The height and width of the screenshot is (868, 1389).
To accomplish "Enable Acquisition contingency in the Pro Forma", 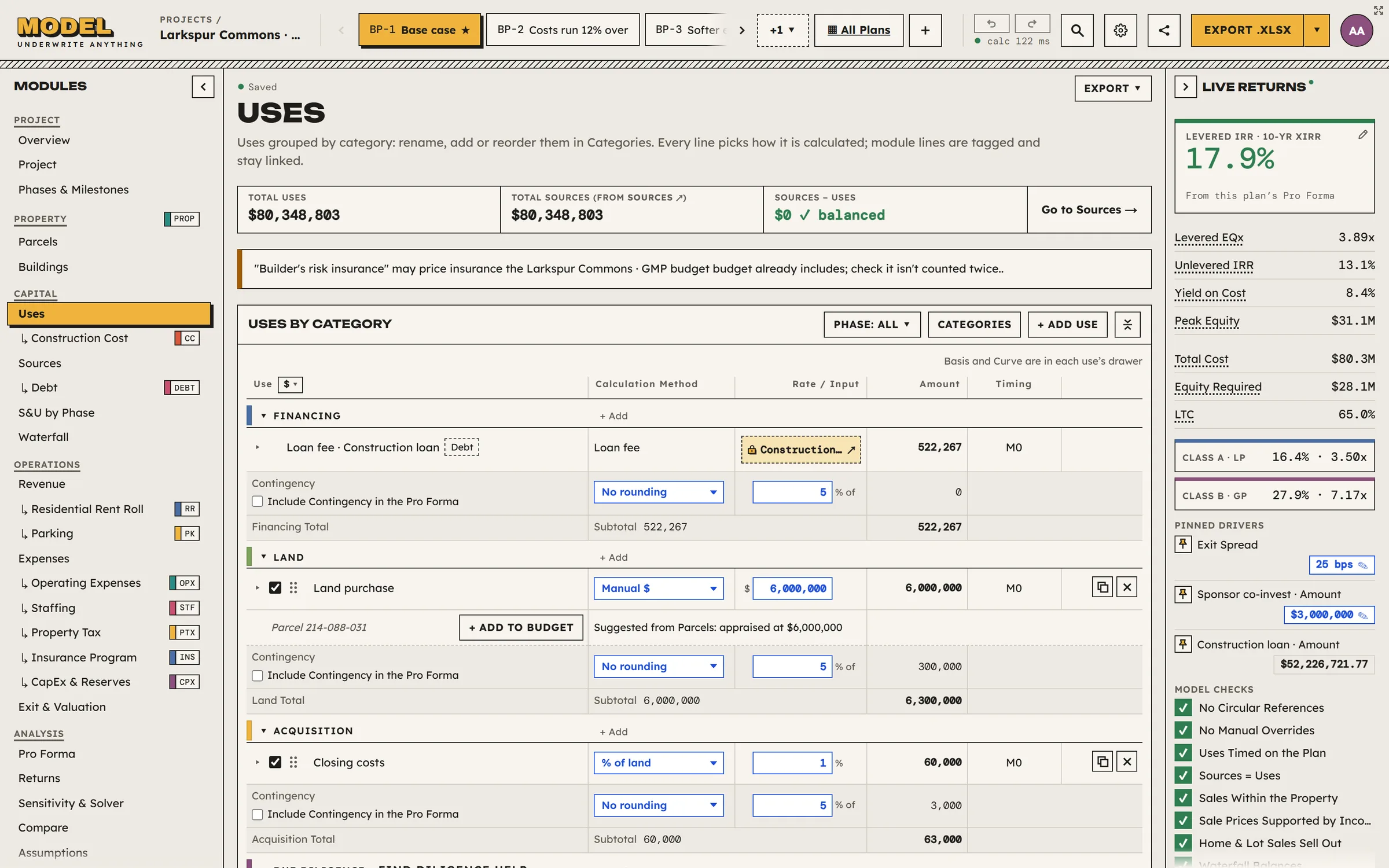I will (x=258, y=814).
